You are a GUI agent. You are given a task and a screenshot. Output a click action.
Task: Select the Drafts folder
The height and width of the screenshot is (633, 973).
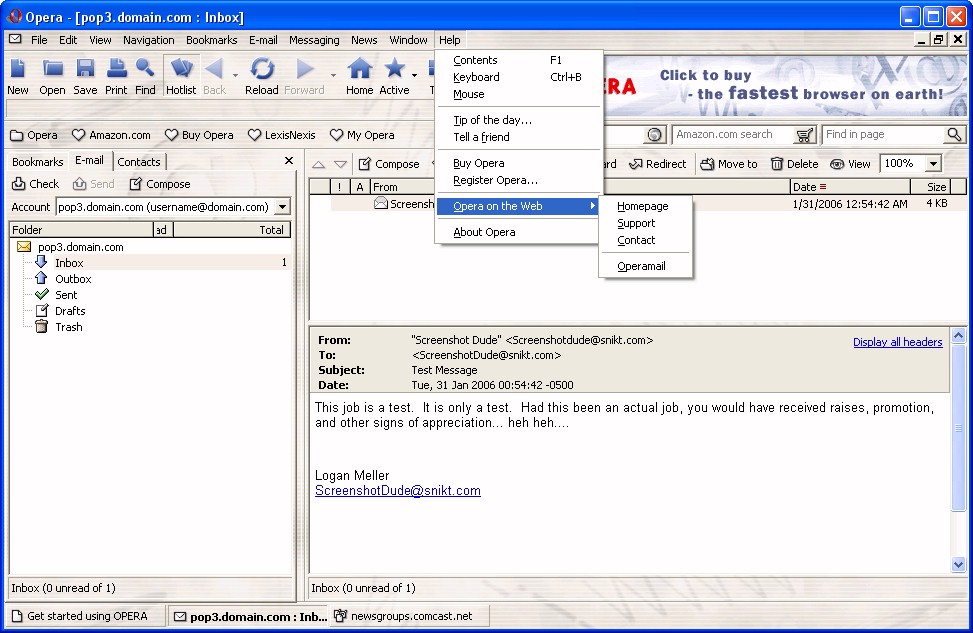[70, 311]
